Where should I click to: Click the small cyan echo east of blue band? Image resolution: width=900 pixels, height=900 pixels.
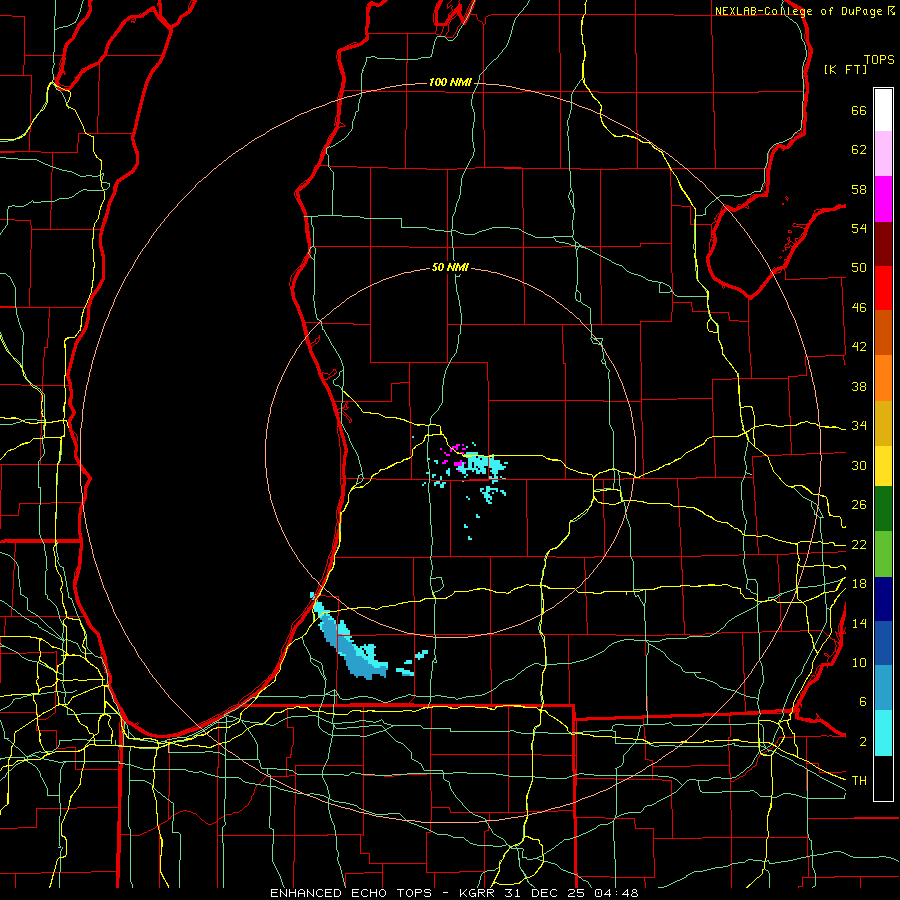tap(413, 664)
